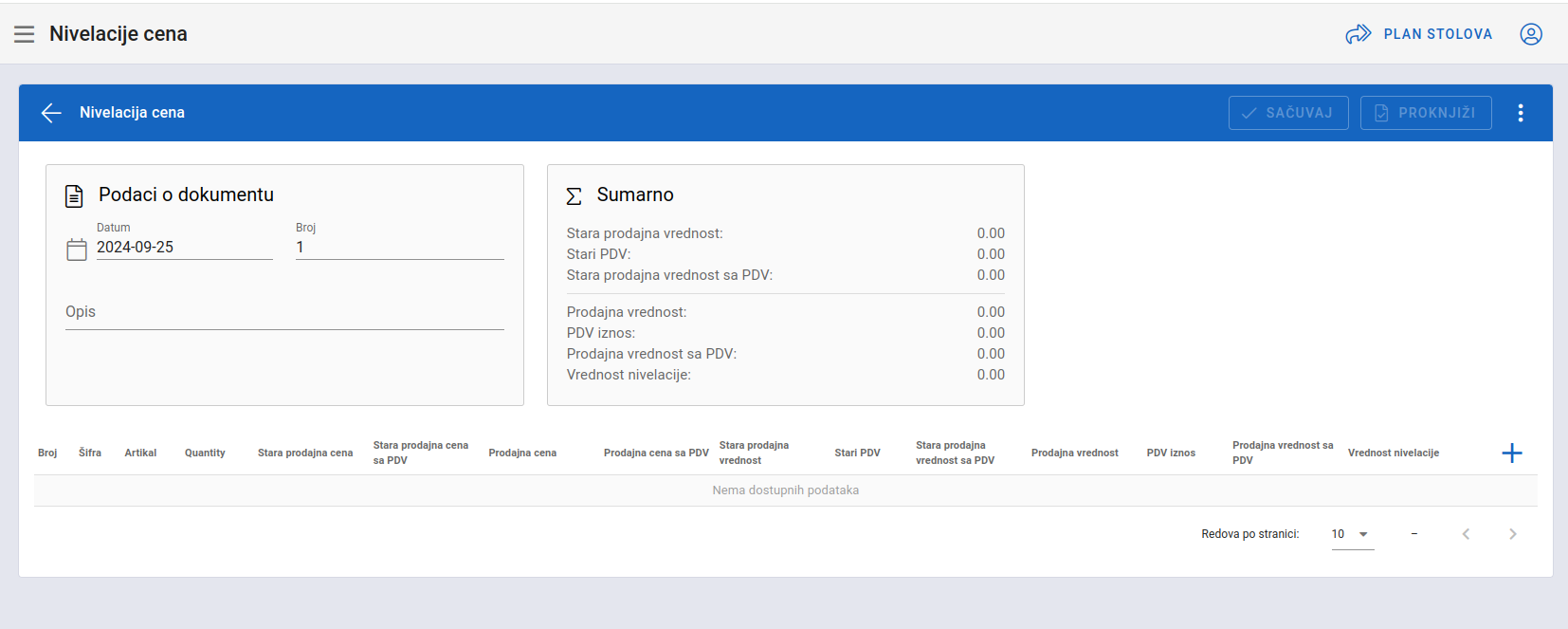The height and width of the screenshot is (629, 1568).
Task: Go back using the left arrow
Action: tap(51, 113)
